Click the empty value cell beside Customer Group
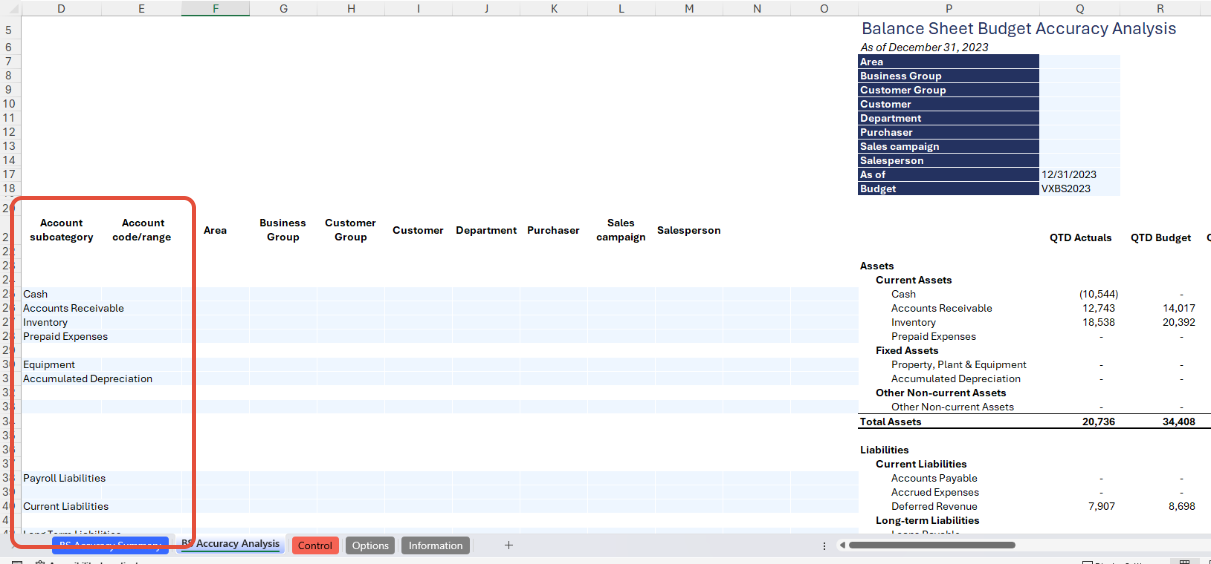The image size is (1211, 564). tap(1079, 90)
